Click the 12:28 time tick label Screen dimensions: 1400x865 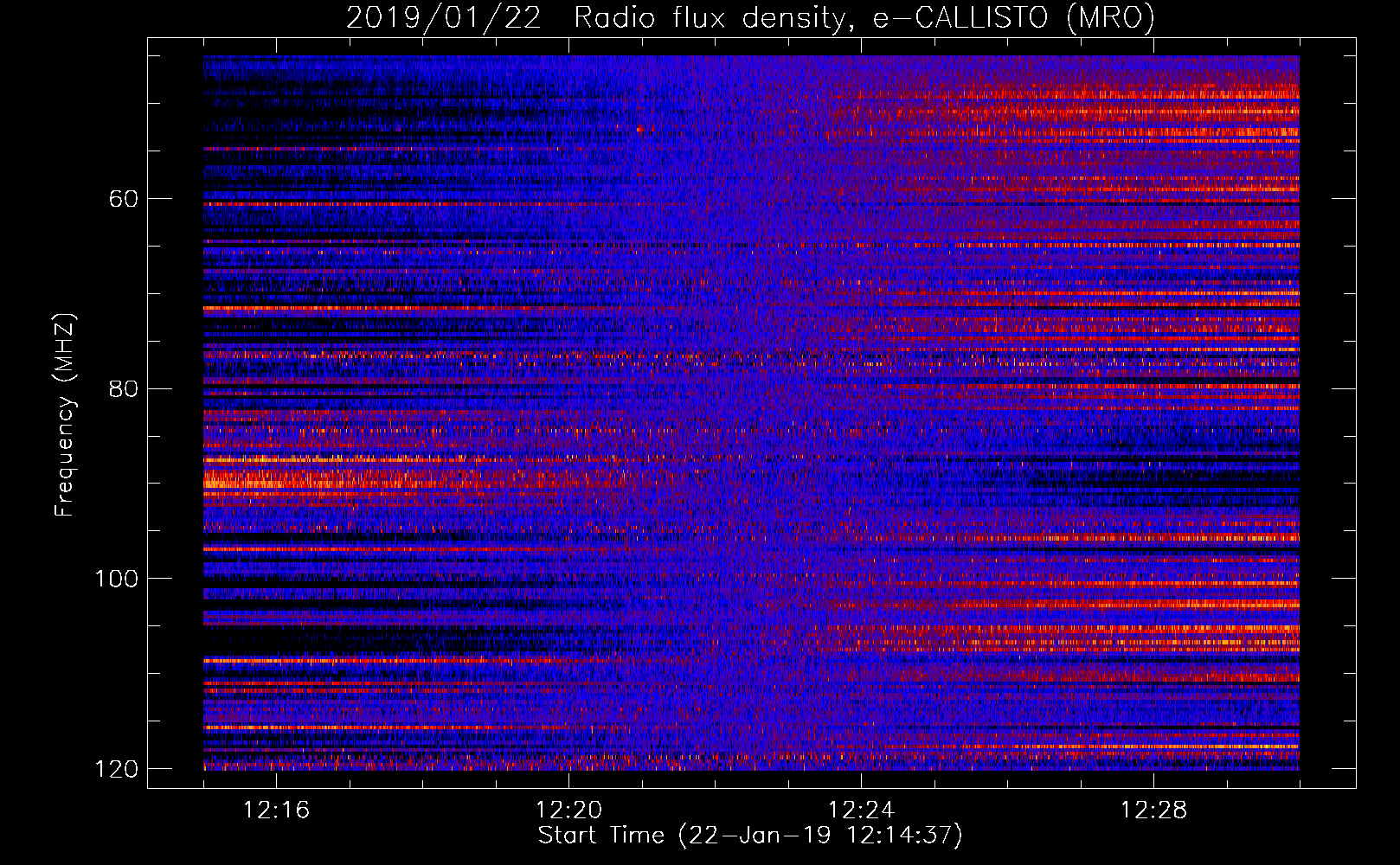pos(1153,811)
